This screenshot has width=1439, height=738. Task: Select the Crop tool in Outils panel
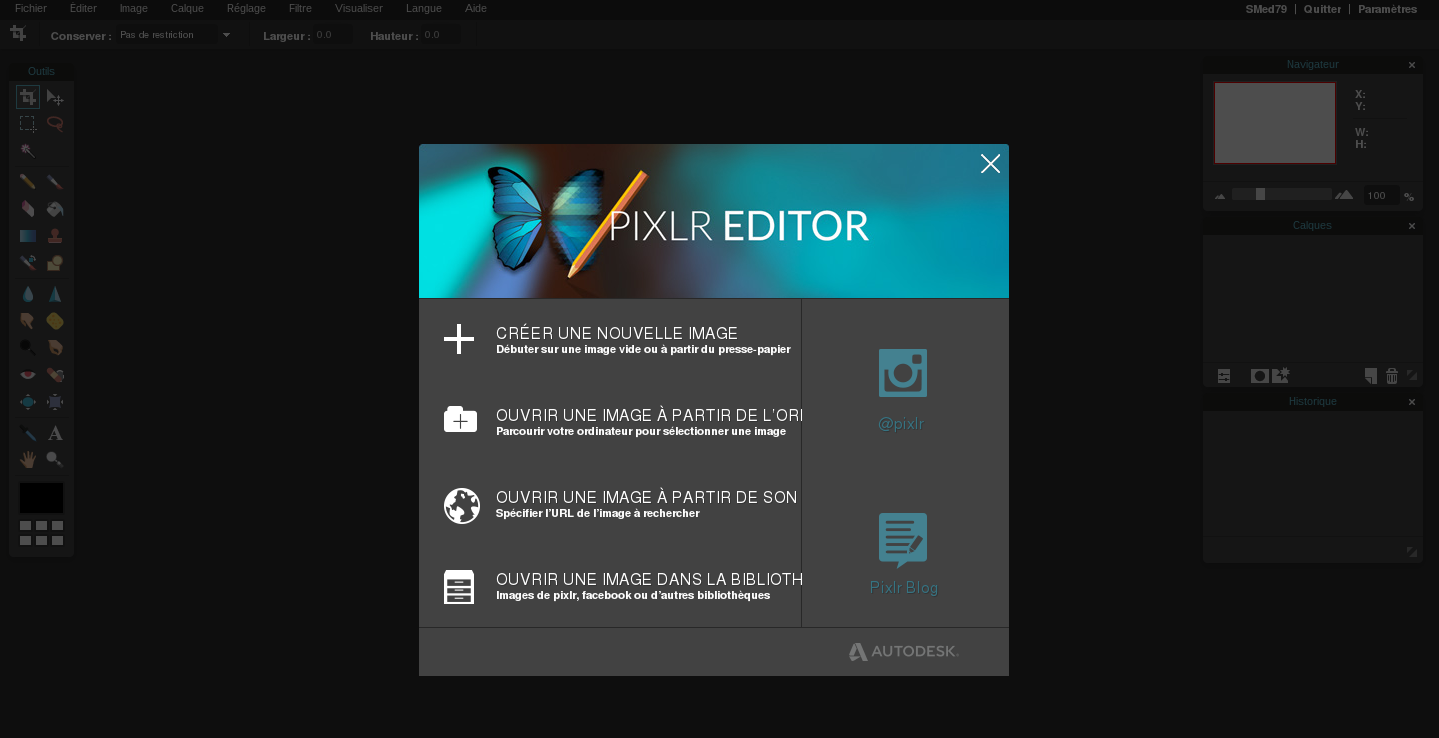point(28,97)
